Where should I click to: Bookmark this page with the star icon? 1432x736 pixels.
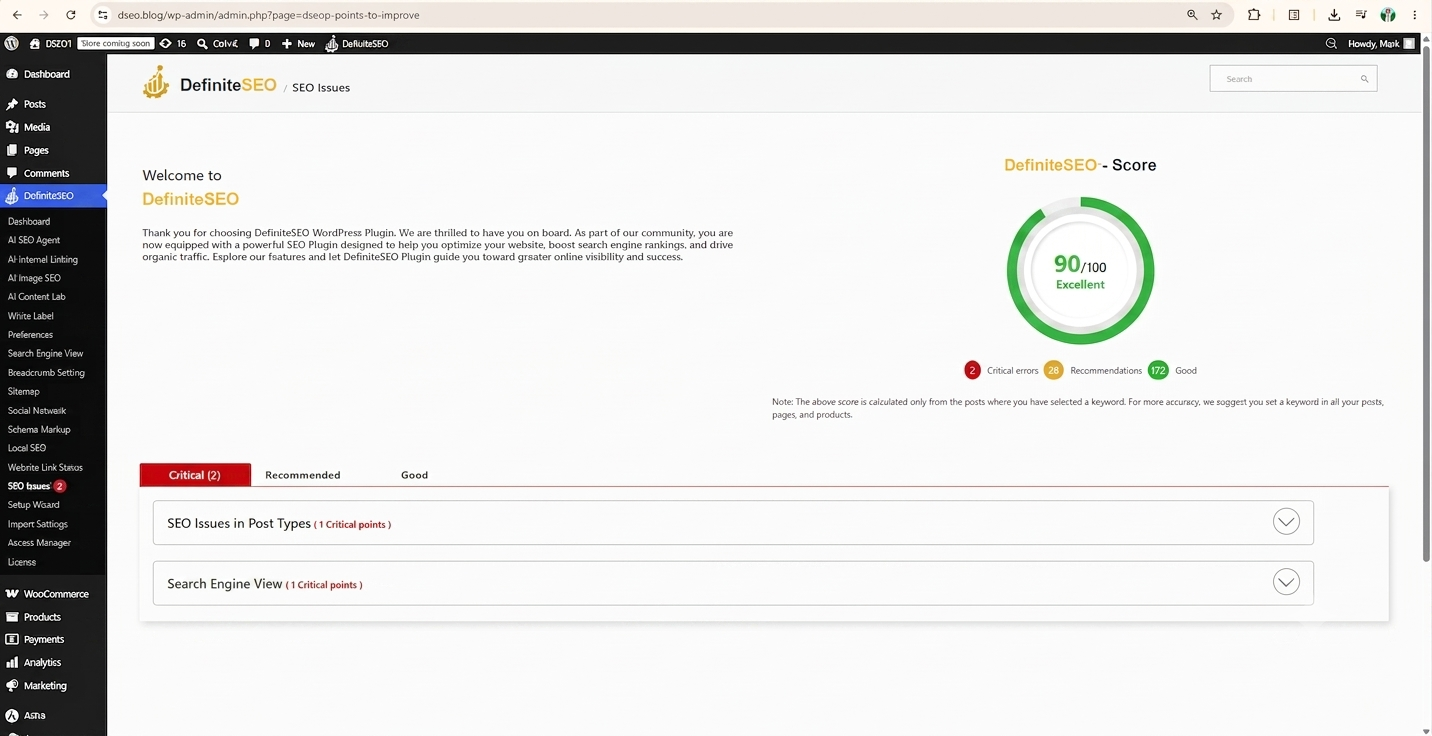(x=1217, y=15)
